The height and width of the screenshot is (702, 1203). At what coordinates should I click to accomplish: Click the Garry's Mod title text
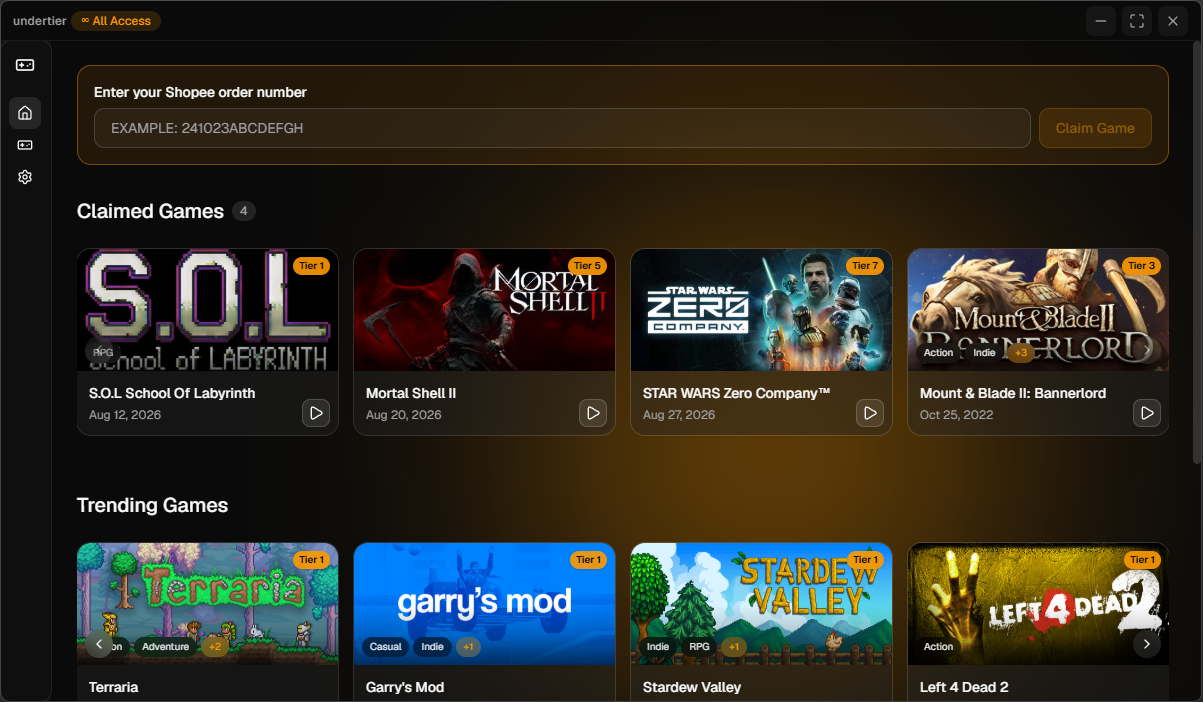[405, 687]
